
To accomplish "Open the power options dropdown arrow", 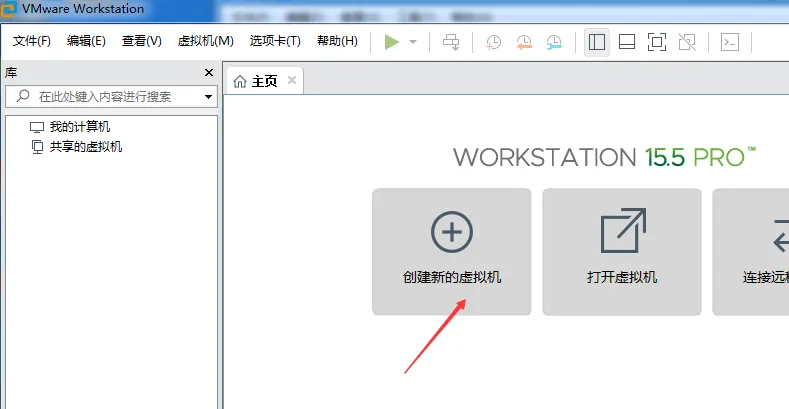I will click(x=413, y=42).
